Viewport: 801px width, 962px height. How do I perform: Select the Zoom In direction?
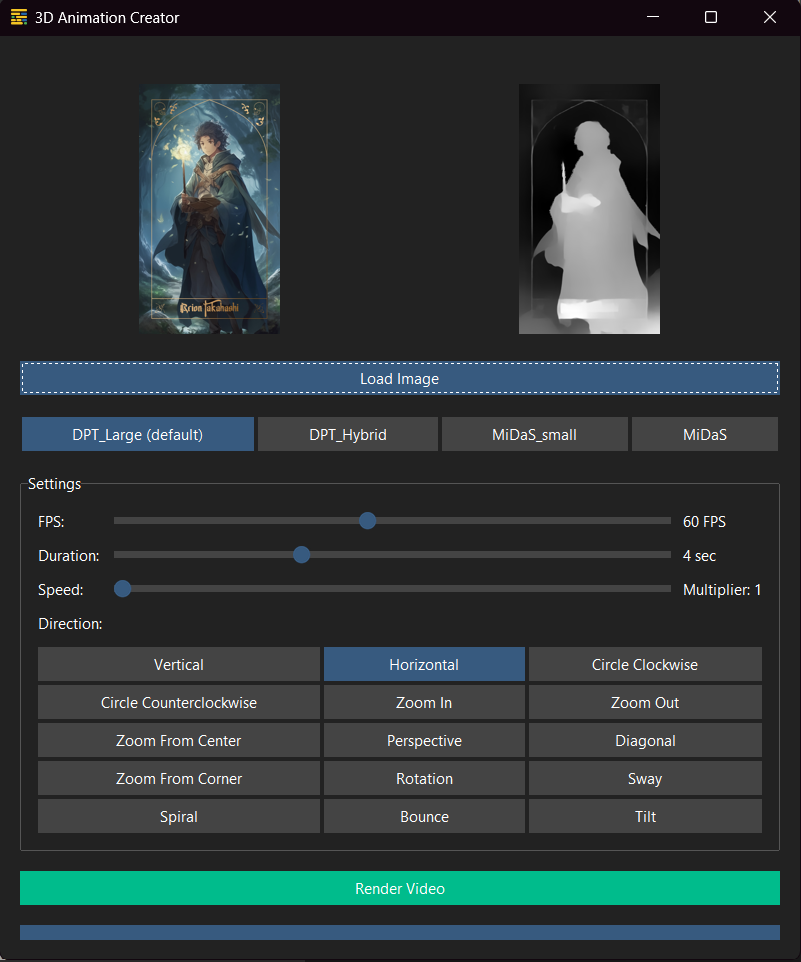click(424, 703)
